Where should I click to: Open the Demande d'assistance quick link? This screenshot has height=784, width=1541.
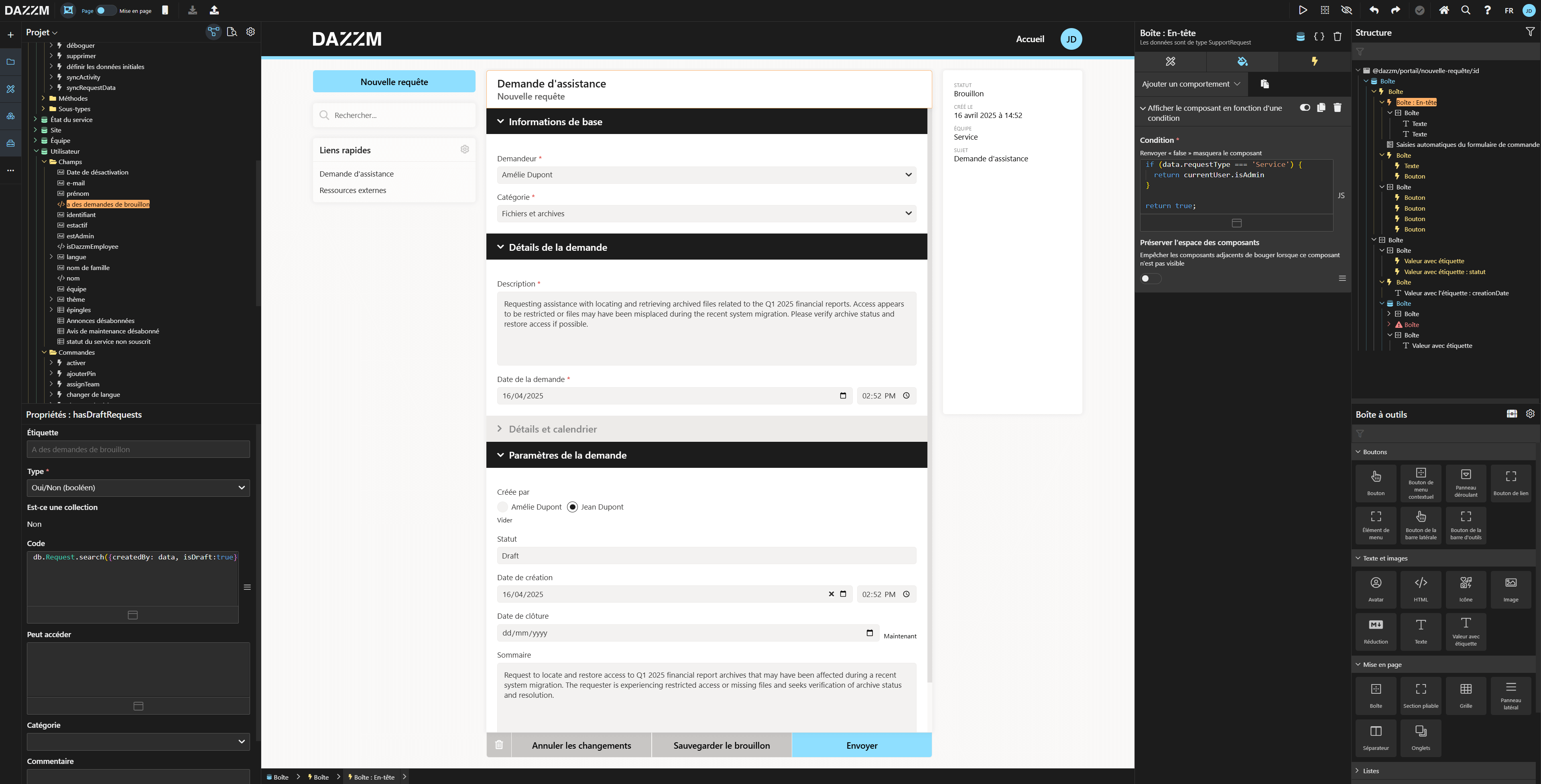point(356,174)
